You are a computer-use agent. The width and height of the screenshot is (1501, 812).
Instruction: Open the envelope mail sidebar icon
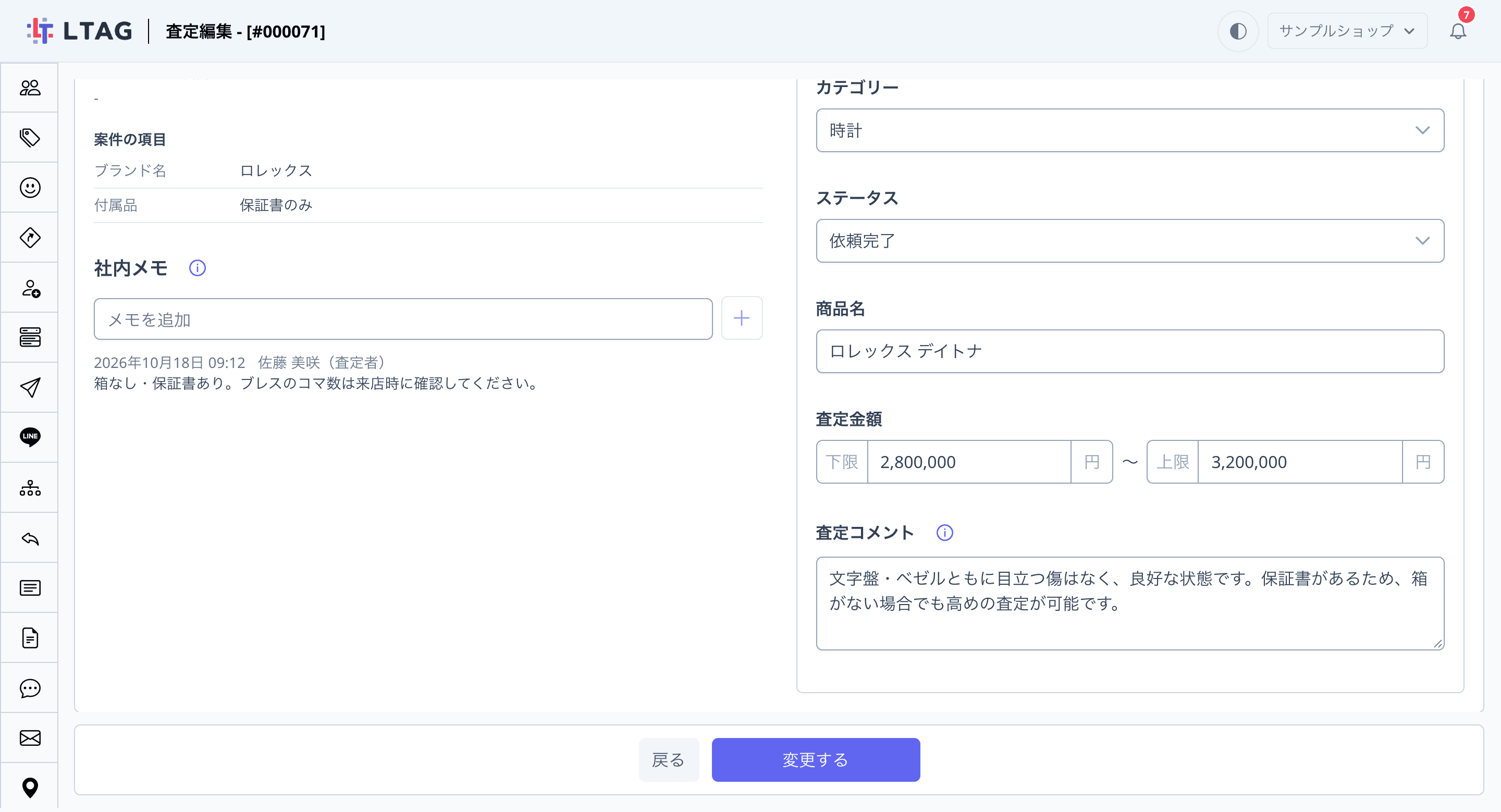pyautogui.click(x=30, y=738)
